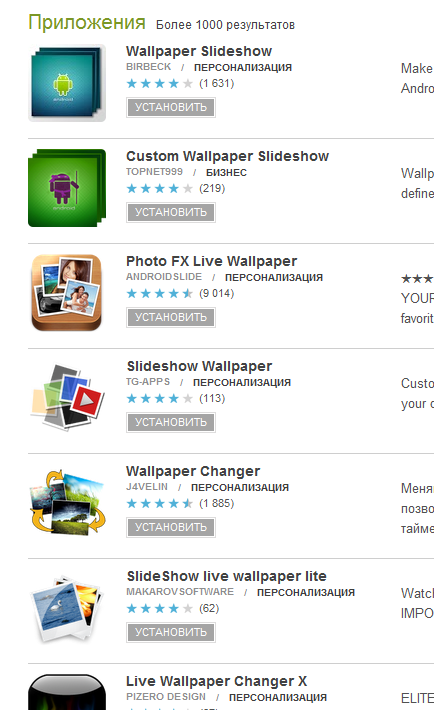This screenshot has width=434, height=710.
Task: Open the Photo FX Live Wallpaper icon
Action: coord(67,293)
